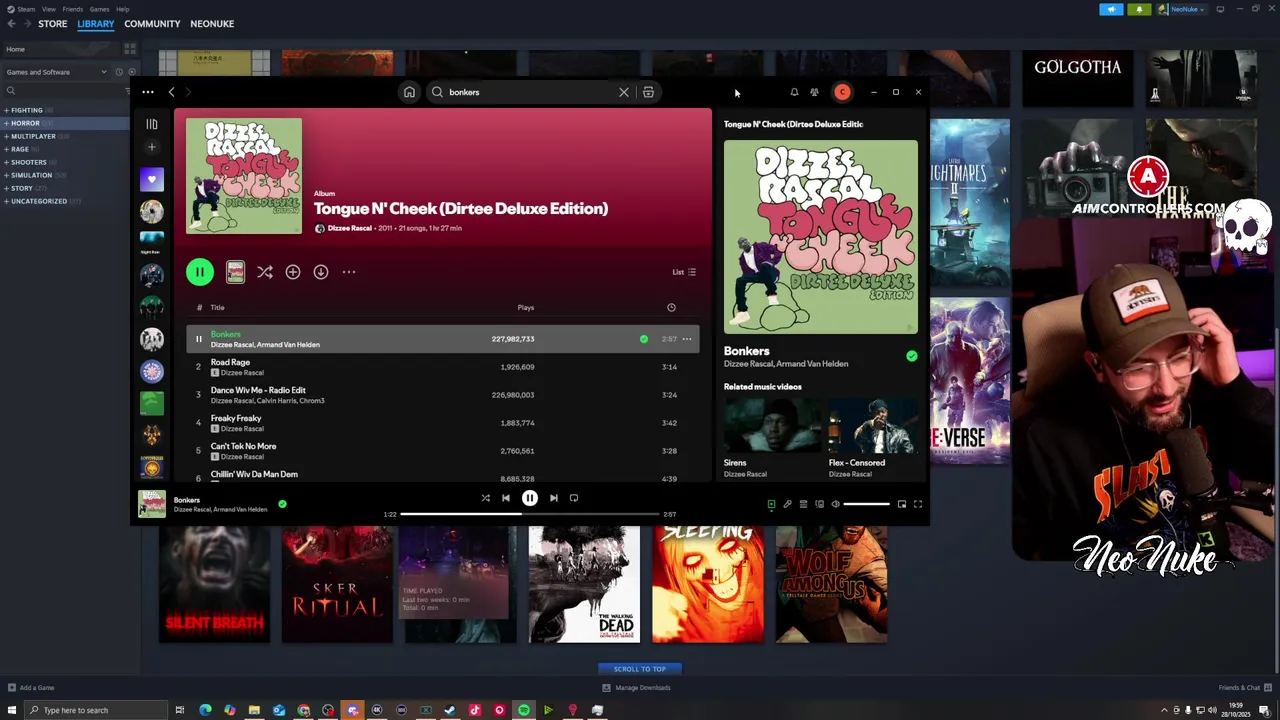This screenshot has width=1280, height=720.
Task: Open Spotify Friend Activity icon
Action: [x=814, y=92]
